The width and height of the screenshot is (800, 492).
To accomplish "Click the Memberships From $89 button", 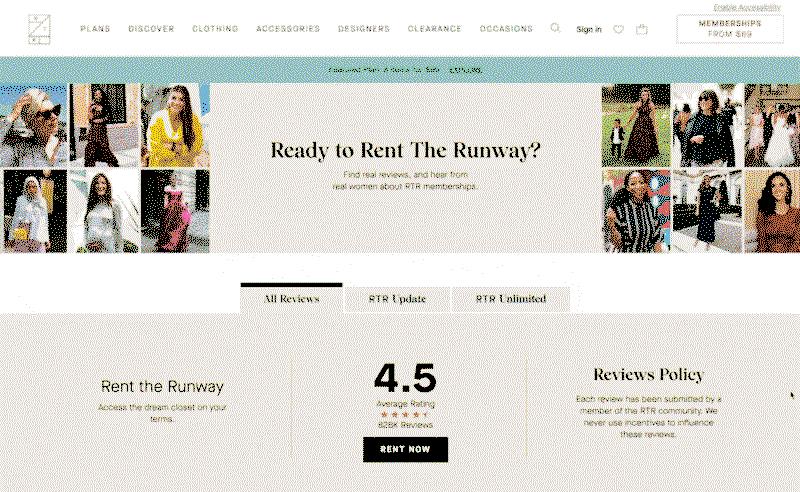I will pyautogui.click(x=730, y=29).
